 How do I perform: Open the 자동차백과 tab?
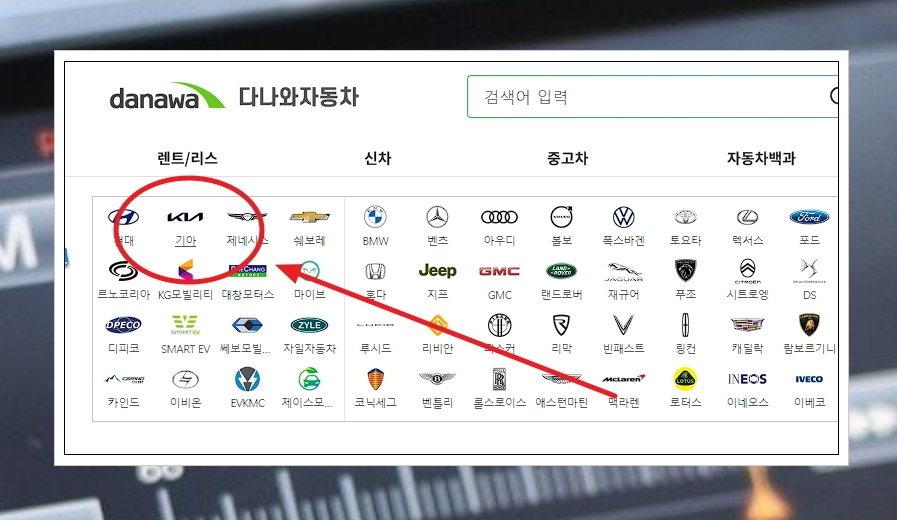(x=761, y=158)
